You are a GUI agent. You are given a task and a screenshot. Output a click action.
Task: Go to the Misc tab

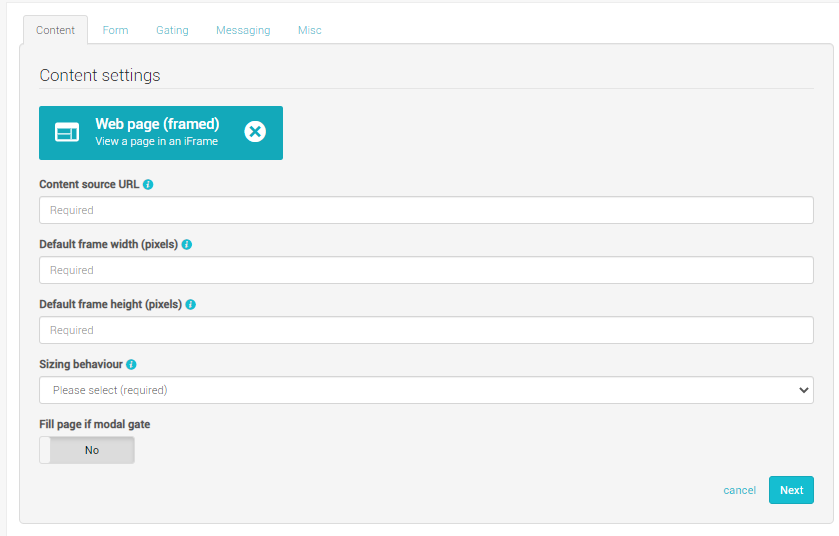[x=309, y=30]
